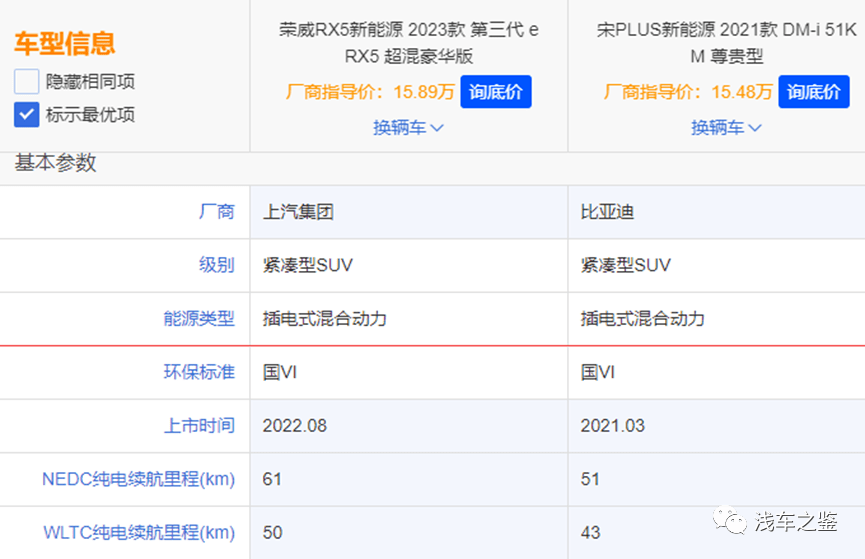Uncheck the 标示最优项 checkbox

click(x=26, y=115)
